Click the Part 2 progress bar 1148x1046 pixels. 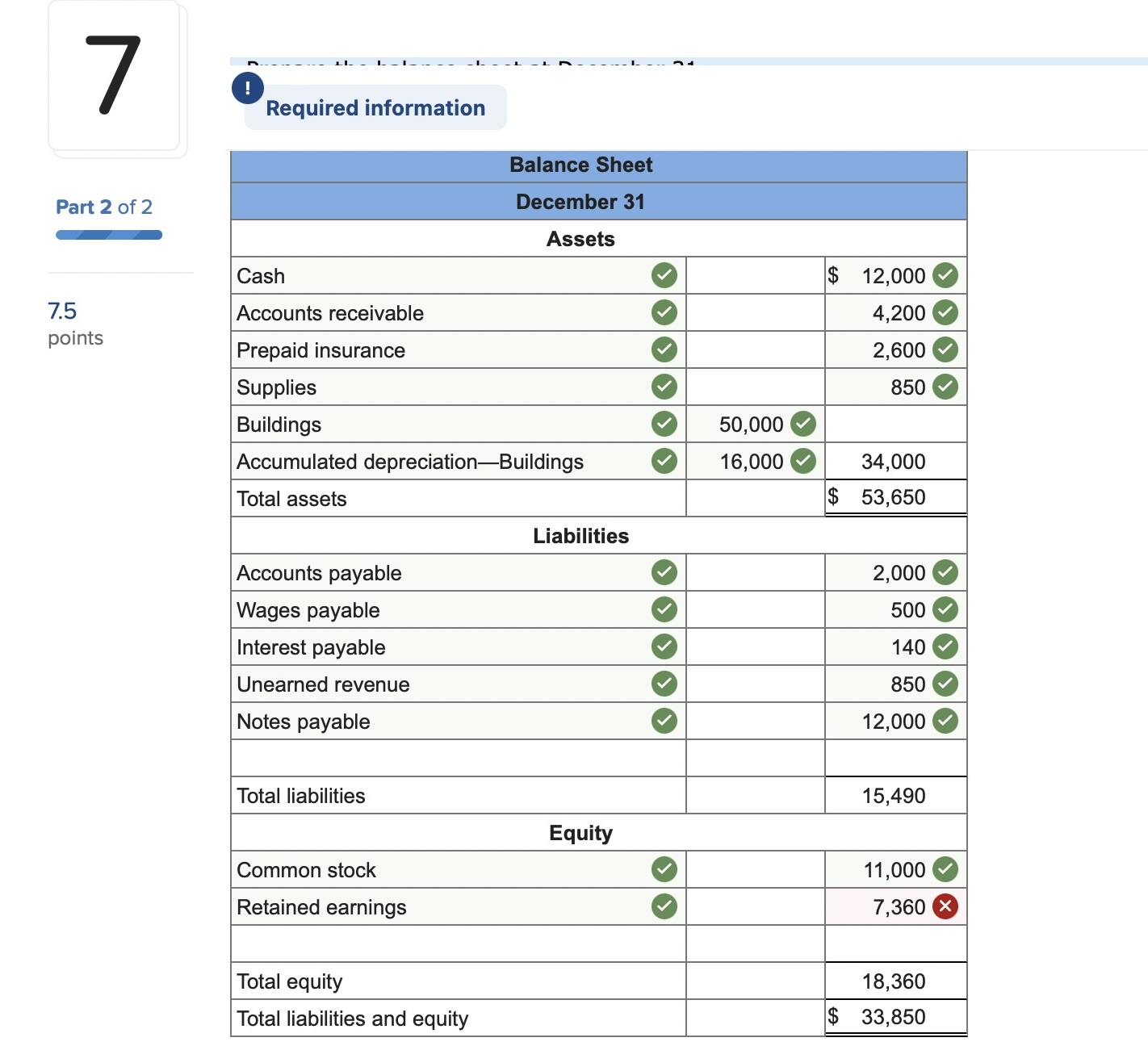[108, 234]
